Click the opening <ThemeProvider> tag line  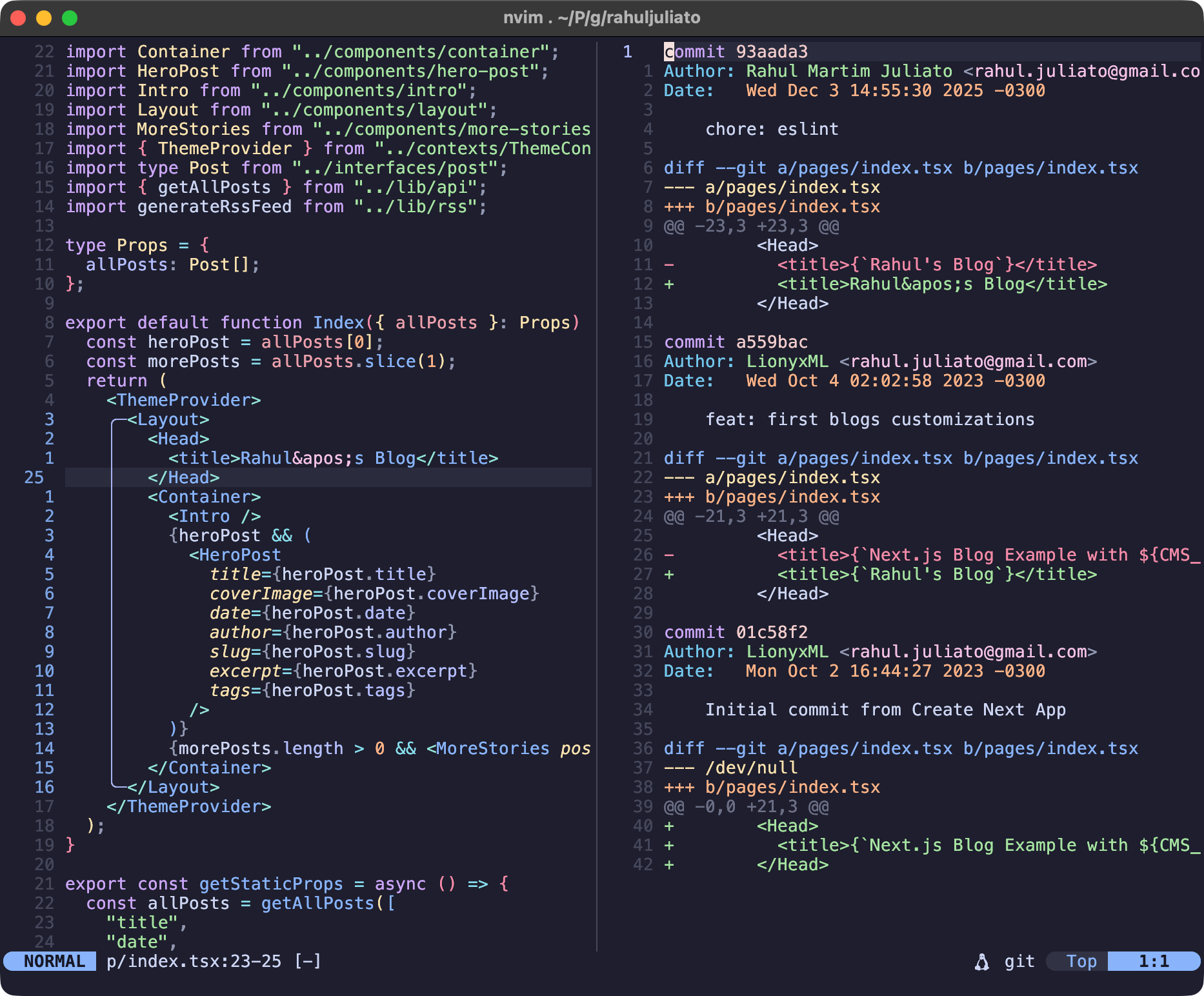coord(184,400)
